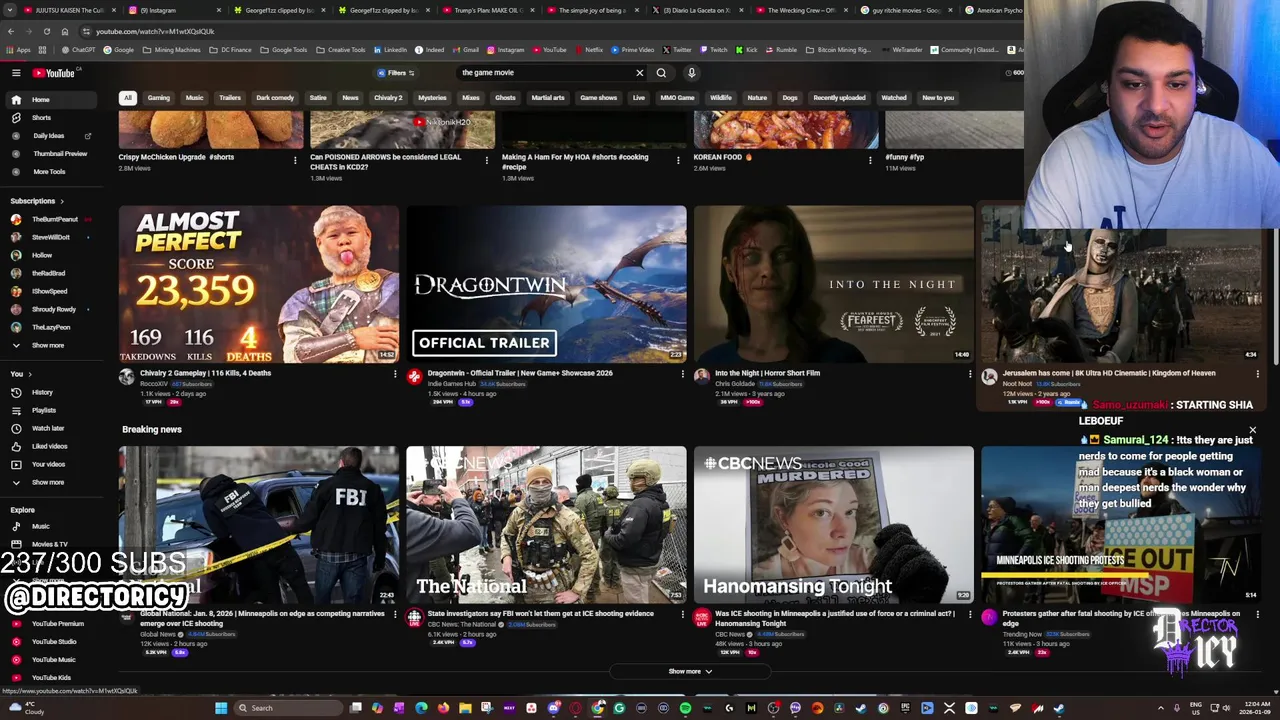Open TheBurntPeanut subscription channel
Viewport: 1280px width, 720px height.
(x=54, y=219)
